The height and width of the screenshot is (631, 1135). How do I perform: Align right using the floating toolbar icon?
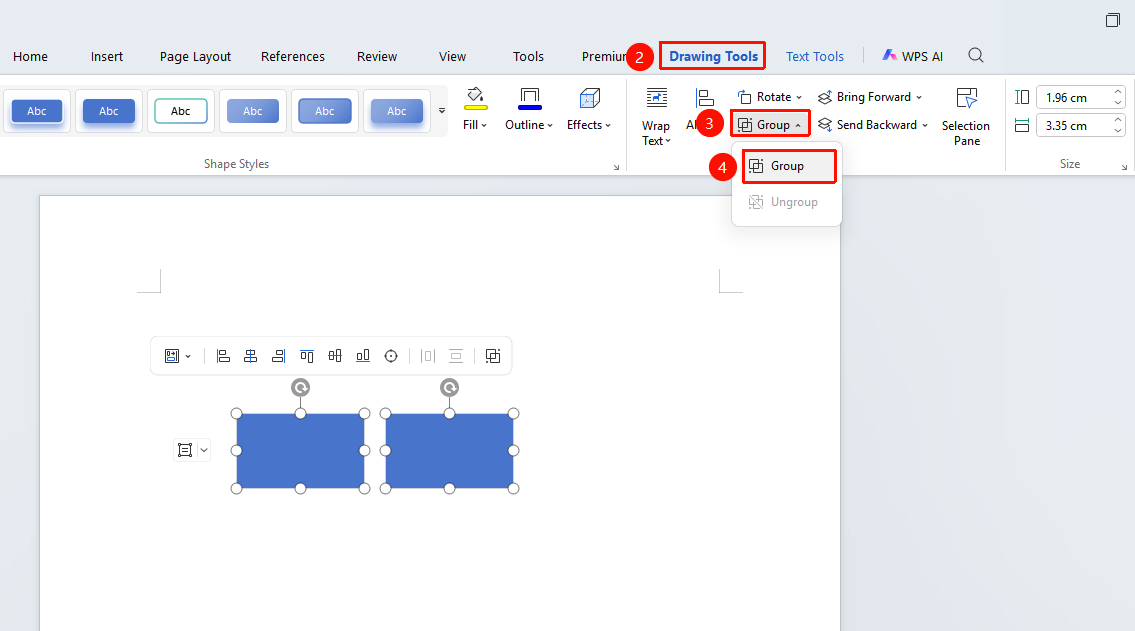click(x=279, y=356)
